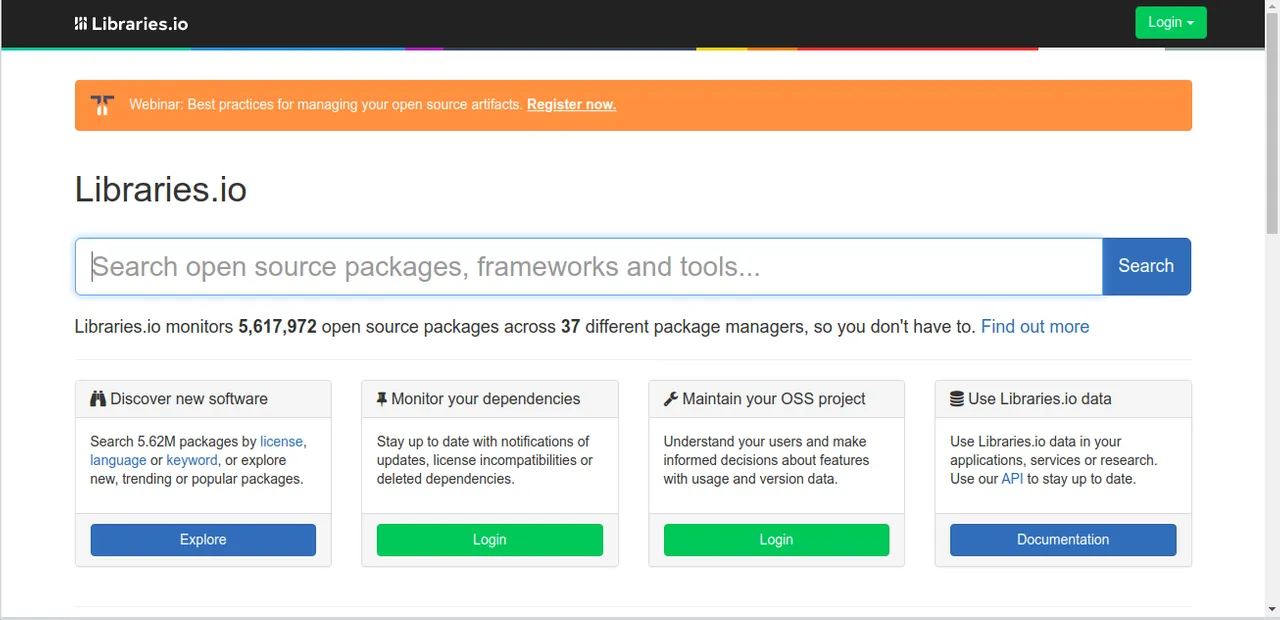Image resolution: width=1280 pixels, height=620 pixels.
Task: Click the database icon beside Use Libraries.io data
Action: [957, 399]
